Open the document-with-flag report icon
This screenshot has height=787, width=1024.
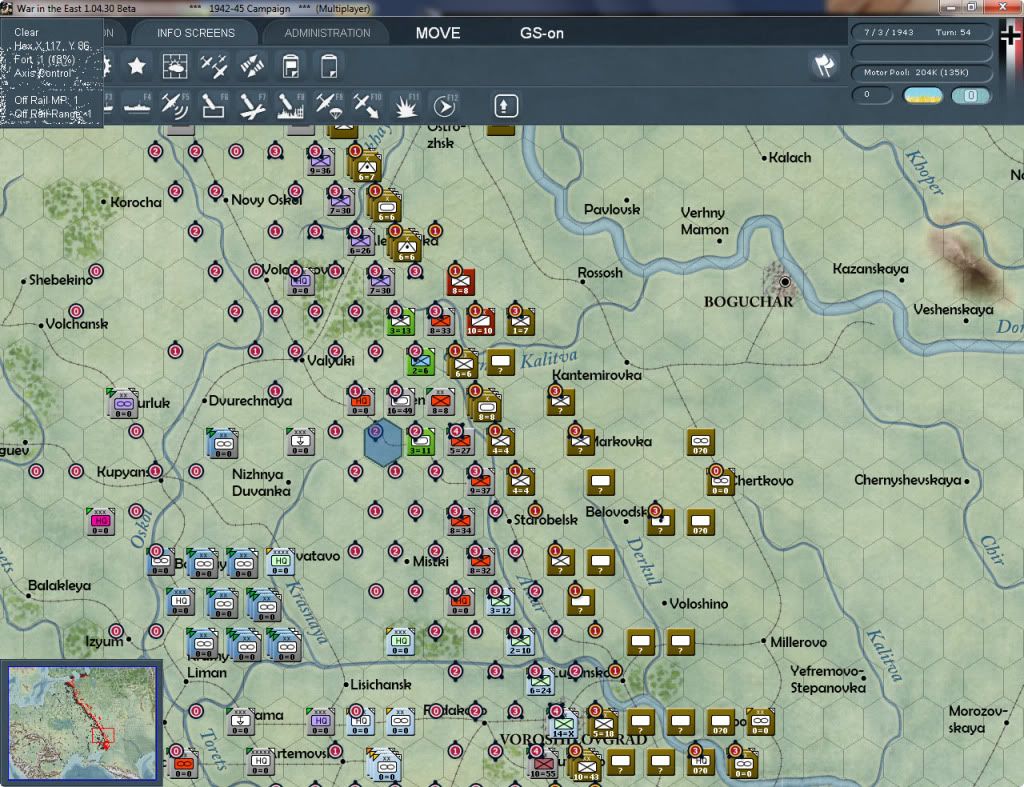291,66
